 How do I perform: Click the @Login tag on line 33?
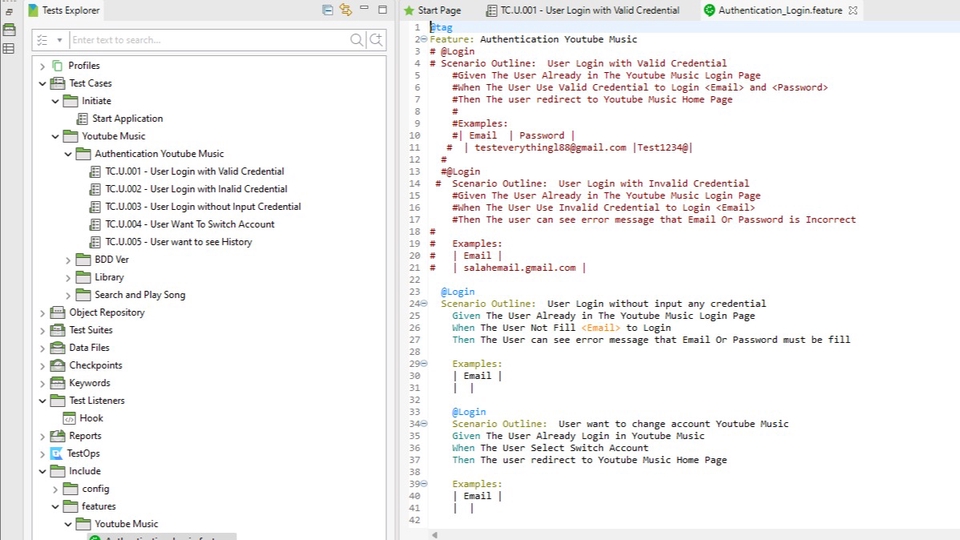click(469, 412)
